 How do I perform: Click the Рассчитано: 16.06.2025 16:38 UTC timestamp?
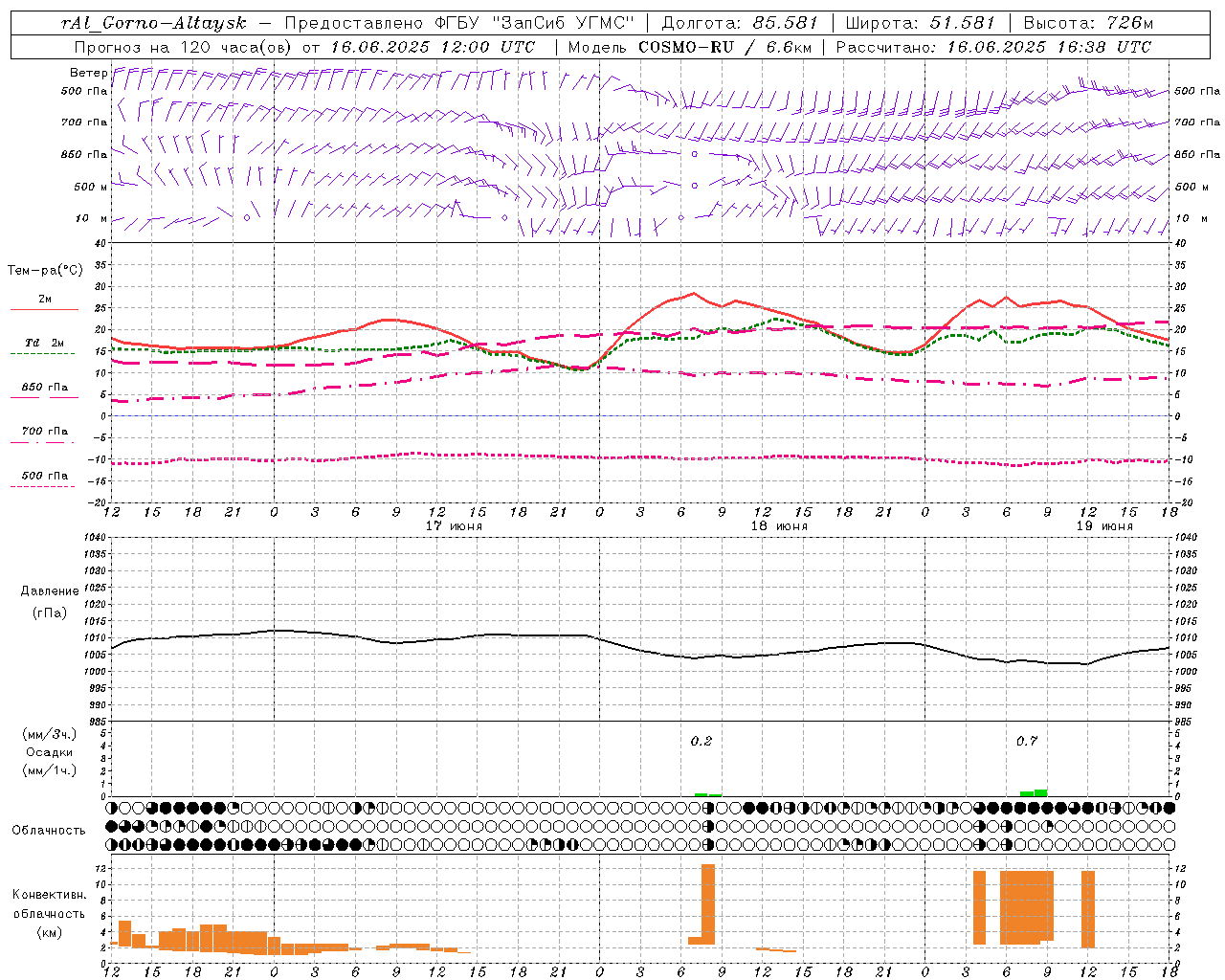coord(993,46)
